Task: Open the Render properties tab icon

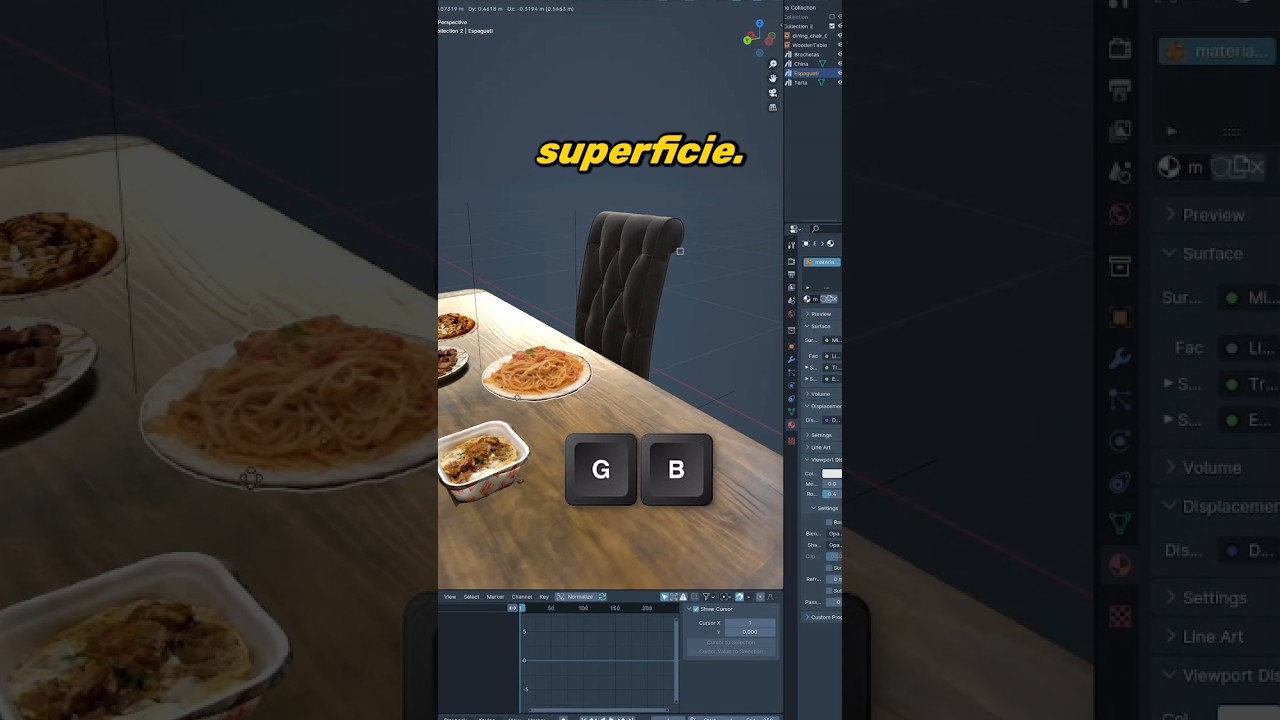Action: pos(791,262)
